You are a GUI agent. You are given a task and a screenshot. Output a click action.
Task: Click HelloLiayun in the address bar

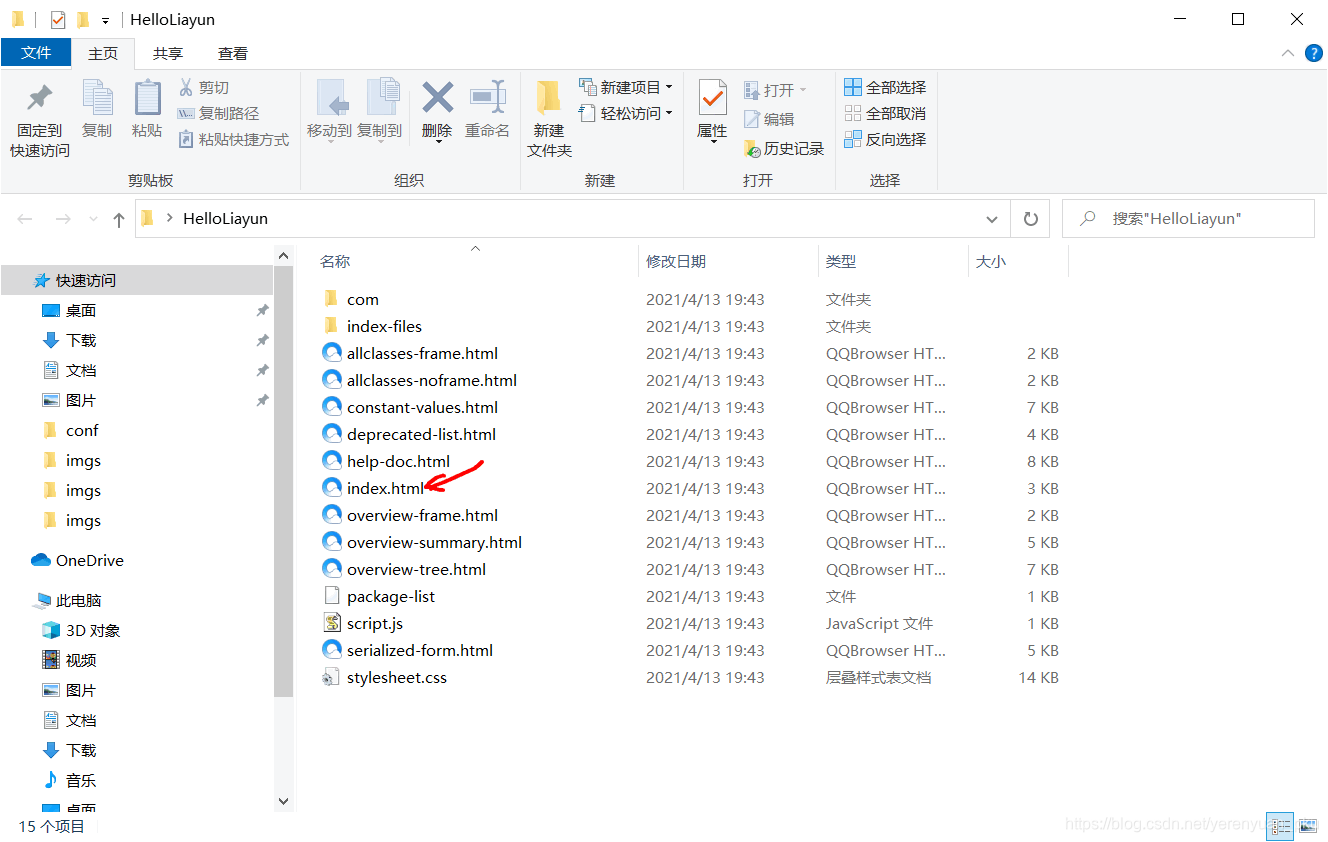coord(225,218)
